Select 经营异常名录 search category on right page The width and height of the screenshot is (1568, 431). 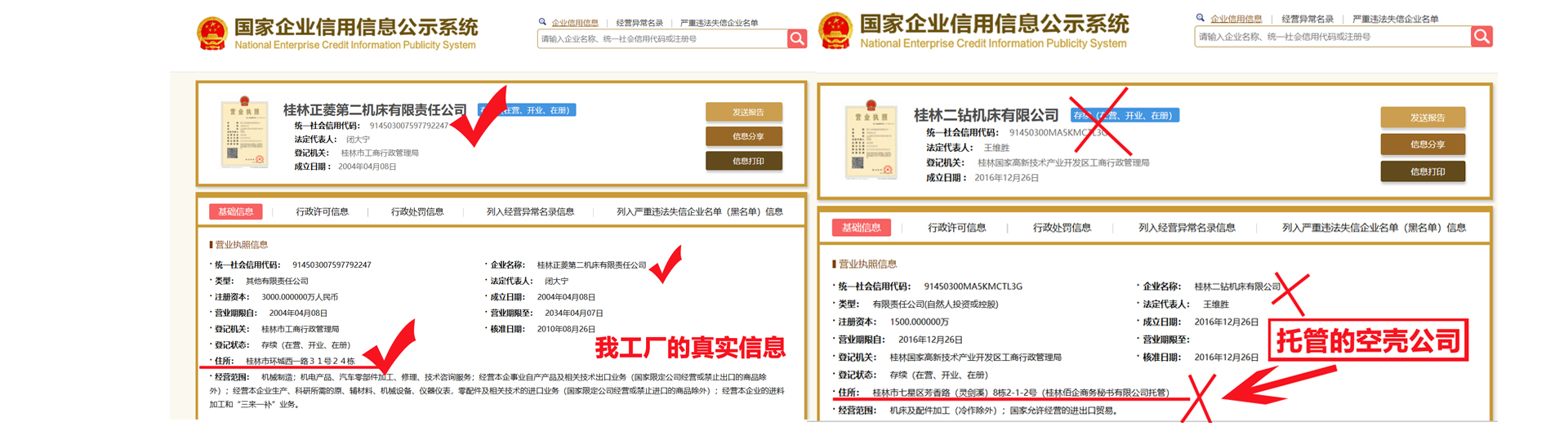pyautogui.click(x=1307, y=18)
